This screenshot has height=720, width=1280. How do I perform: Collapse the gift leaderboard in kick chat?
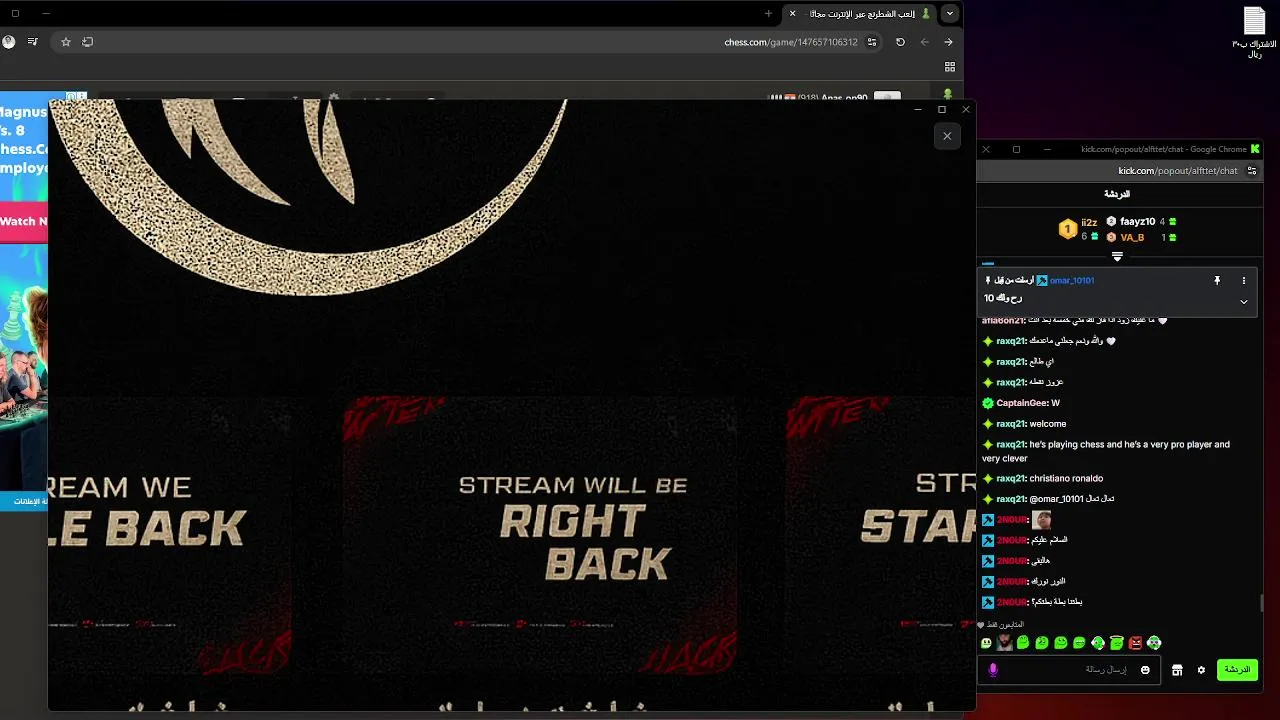(1117, 256)
